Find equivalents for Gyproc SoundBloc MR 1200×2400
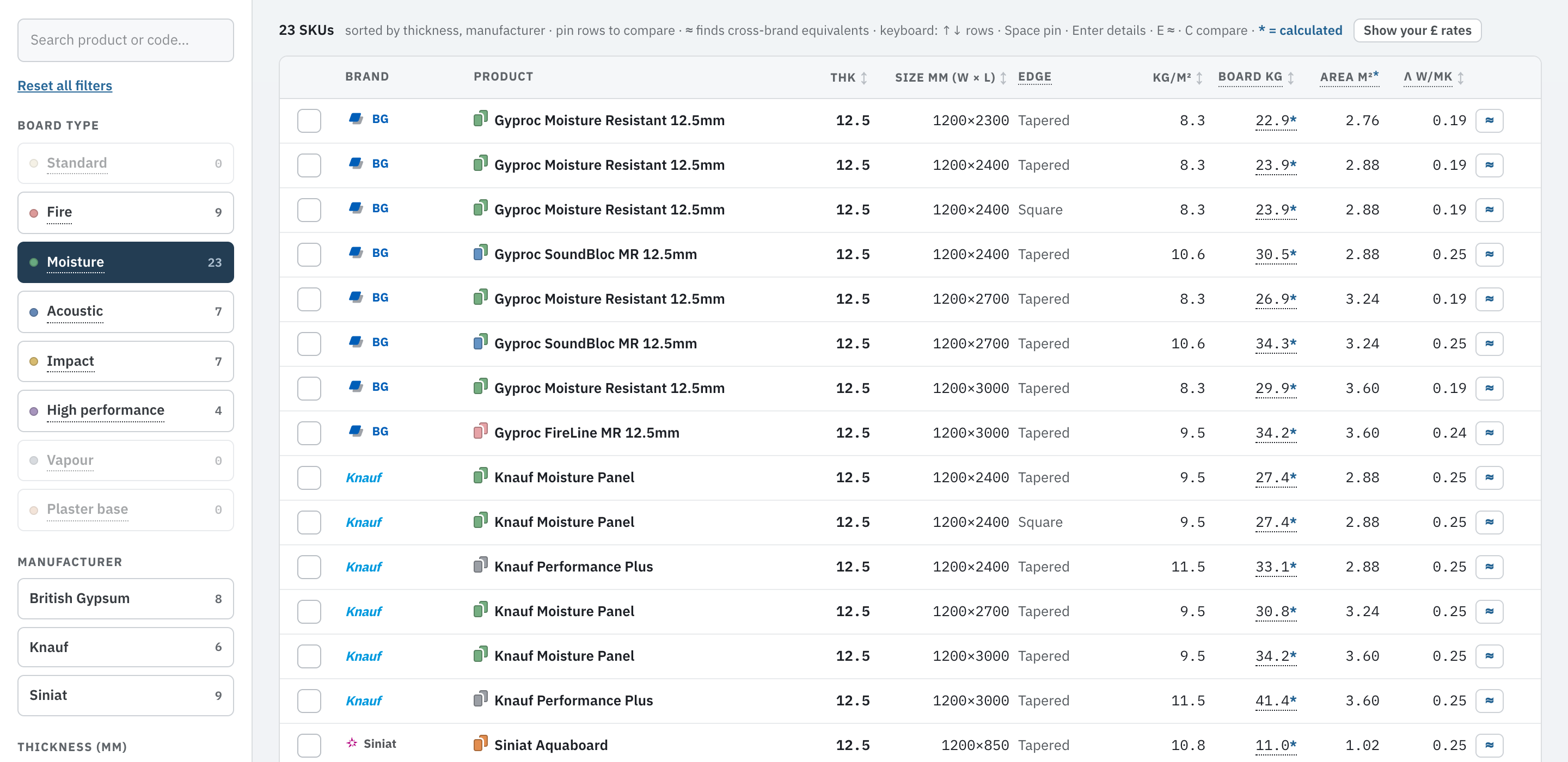The height and width of the screenshot is (762, 1568). click(x=1489, y=254)
